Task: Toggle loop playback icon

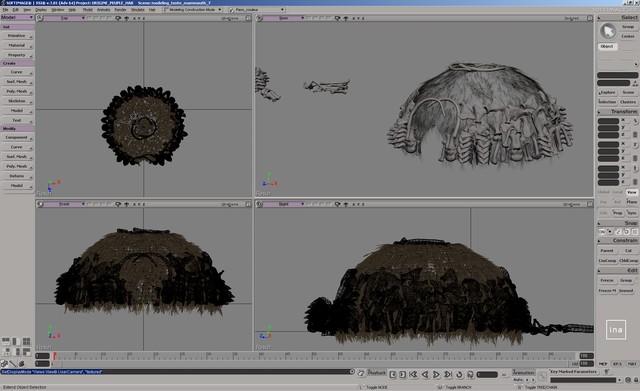Action: (459, 374)
